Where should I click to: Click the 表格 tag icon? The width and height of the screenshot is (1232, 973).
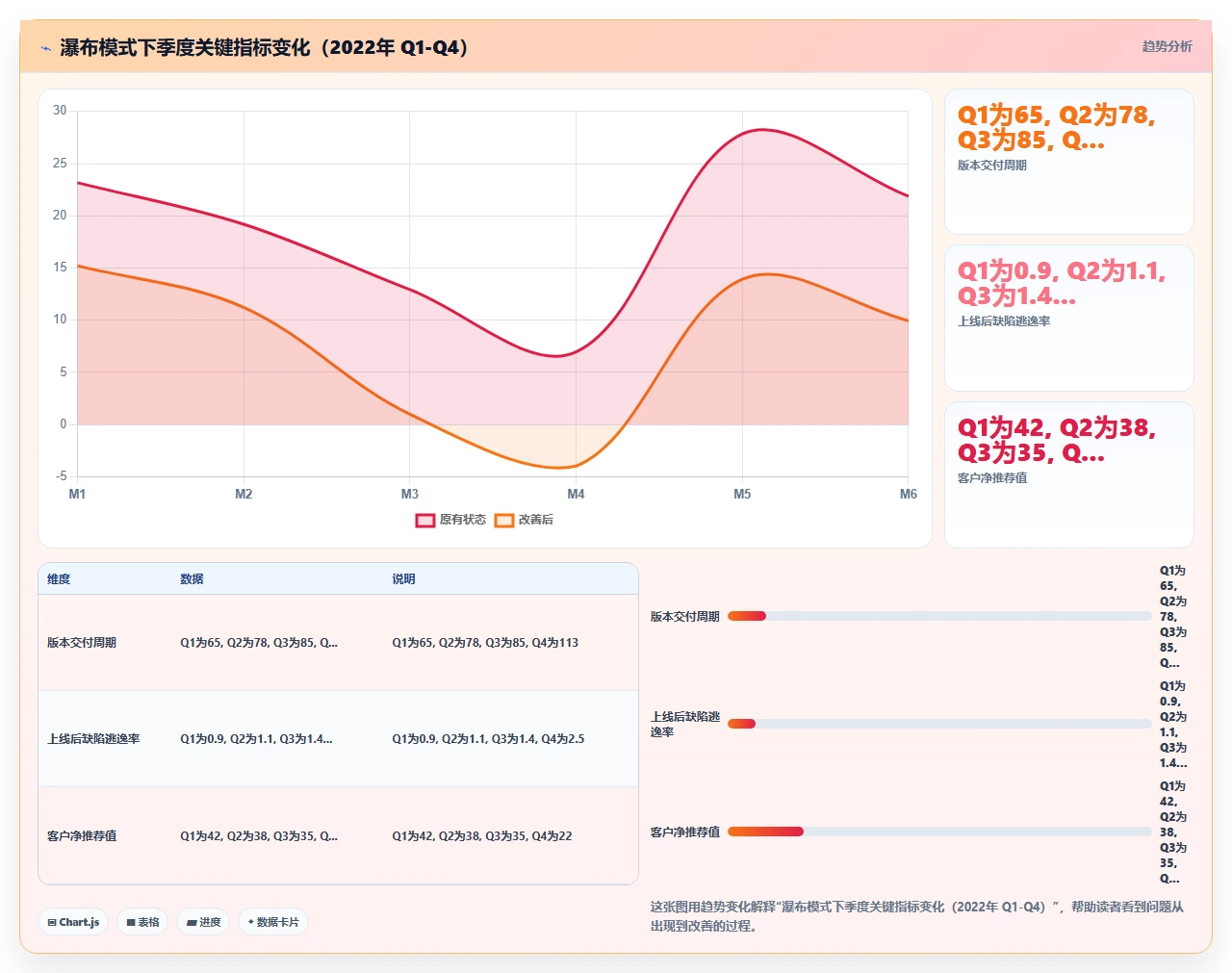tap(131, 922)
